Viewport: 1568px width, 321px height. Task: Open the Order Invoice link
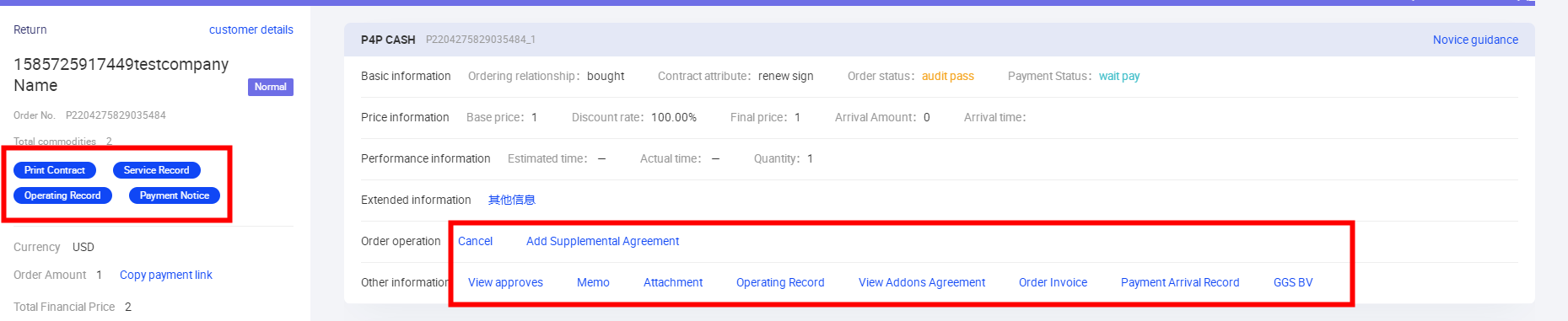pyautogui.click(x=1053, y=282)
